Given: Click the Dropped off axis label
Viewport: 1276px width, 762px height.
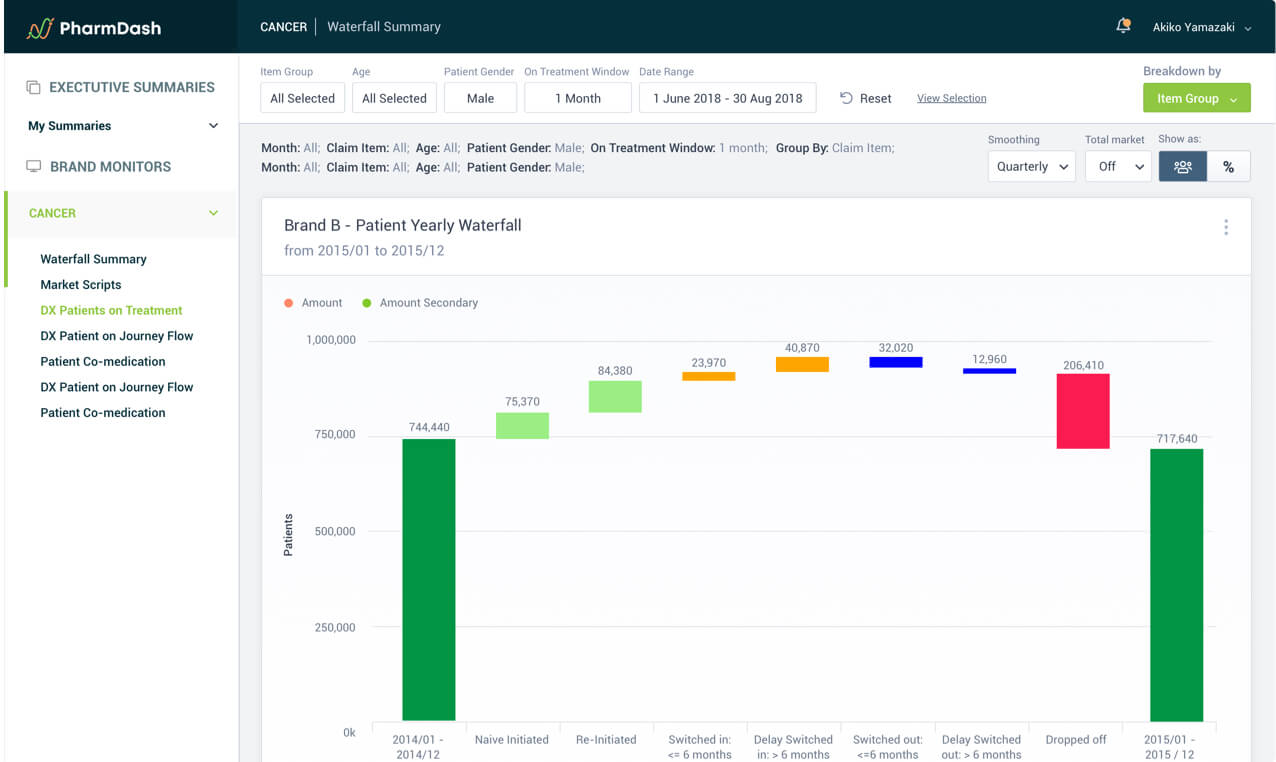Looking at the screenshot, I should 1076,740.
